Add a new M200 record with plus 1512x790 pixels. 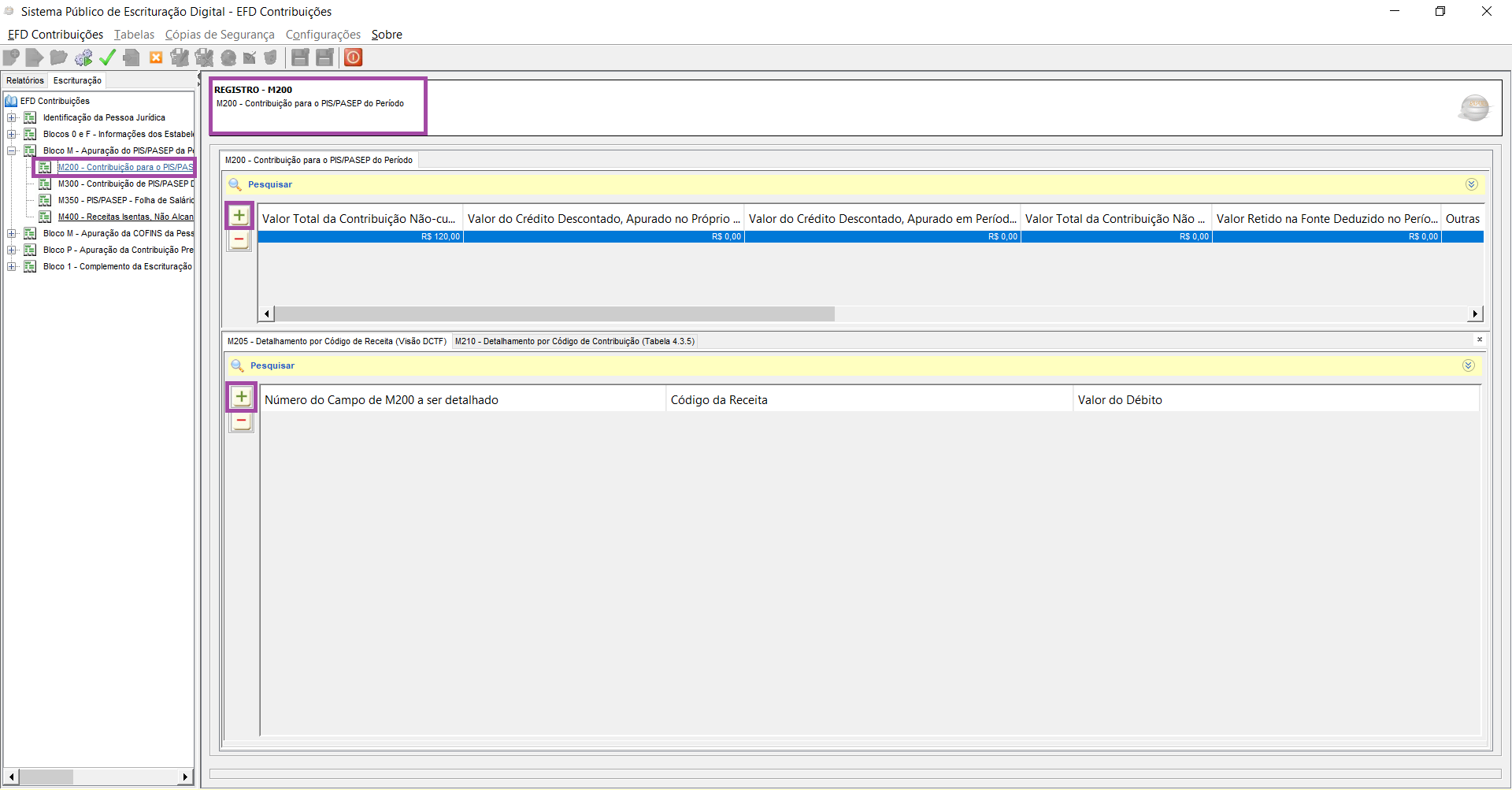(x=239, y=216)
